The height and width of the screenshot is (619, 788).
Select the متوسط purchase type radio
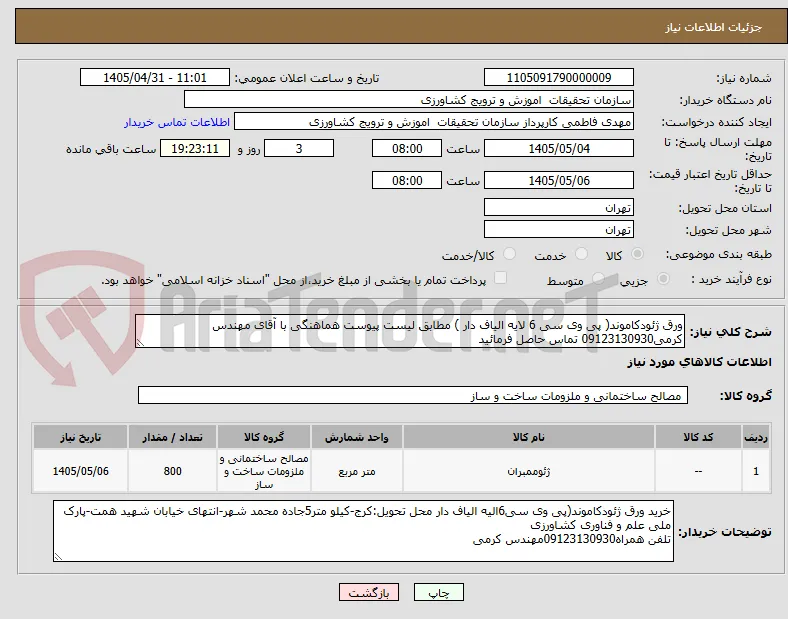598,278
